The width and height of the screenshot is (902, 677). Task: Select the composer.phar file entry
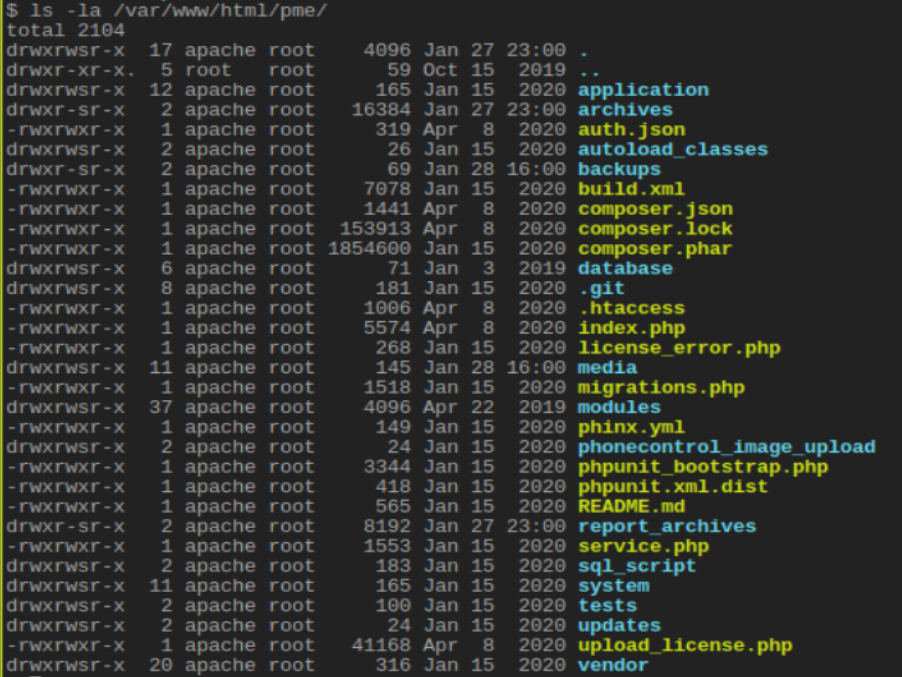pyautogui.click(x=654, y=249)
